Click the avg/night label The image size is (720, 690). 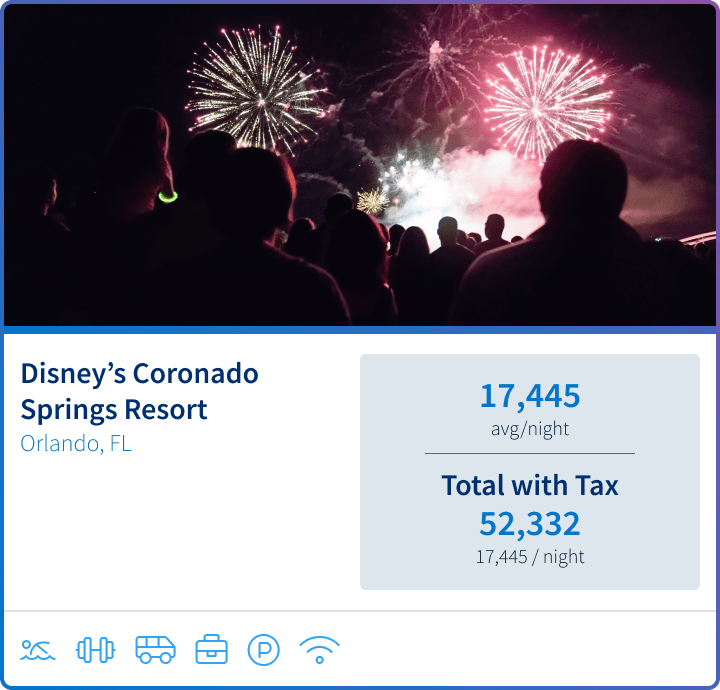pos(530,429)
